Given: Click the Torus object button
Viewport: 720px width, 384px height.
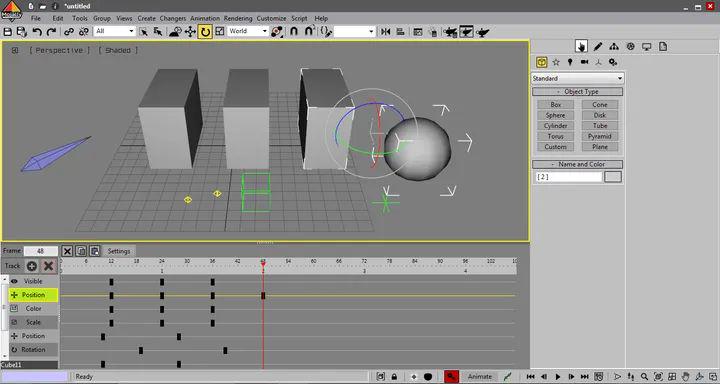Looking at the screenshot, I should click(x=556, y=136).
